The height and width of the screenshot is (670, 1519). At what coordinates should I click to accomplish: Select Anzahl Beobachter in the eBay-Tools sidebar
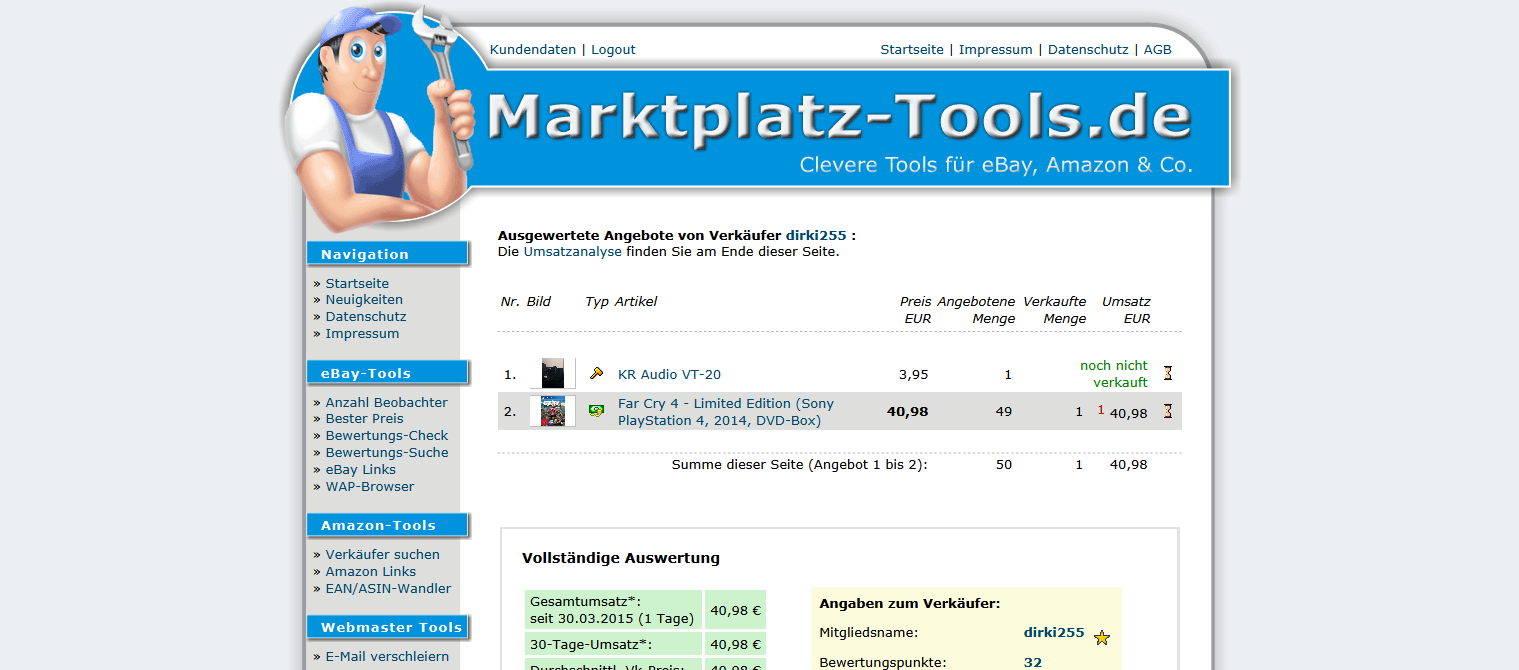(386, 402)
